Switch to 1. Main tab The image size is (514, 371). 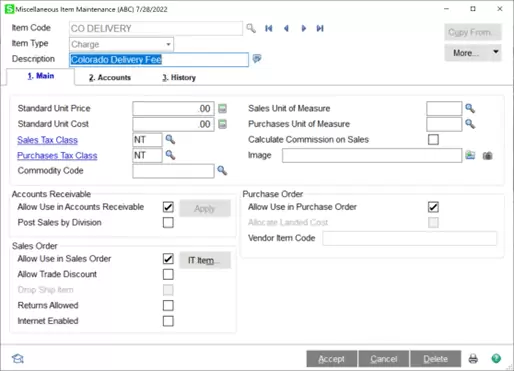click(x=41, y=76)
